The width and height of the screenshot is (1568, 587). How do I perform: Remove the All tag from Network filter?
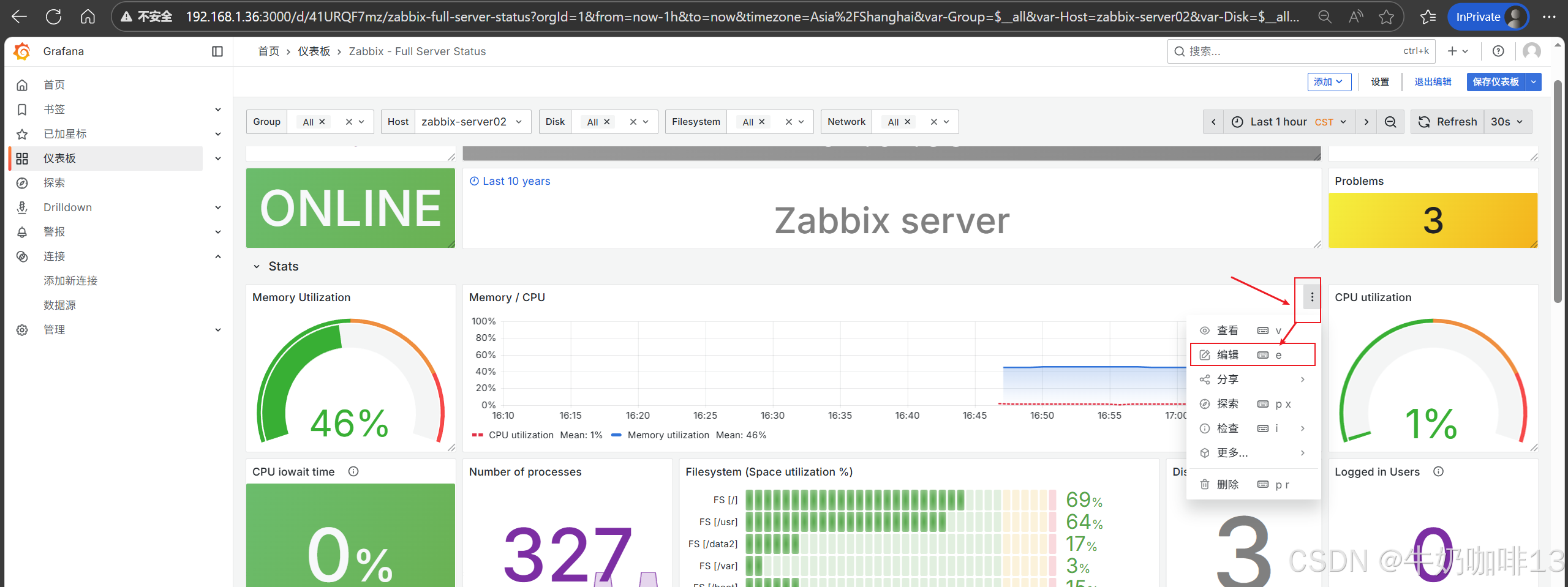pyautogui.click(x=908, y=122)
